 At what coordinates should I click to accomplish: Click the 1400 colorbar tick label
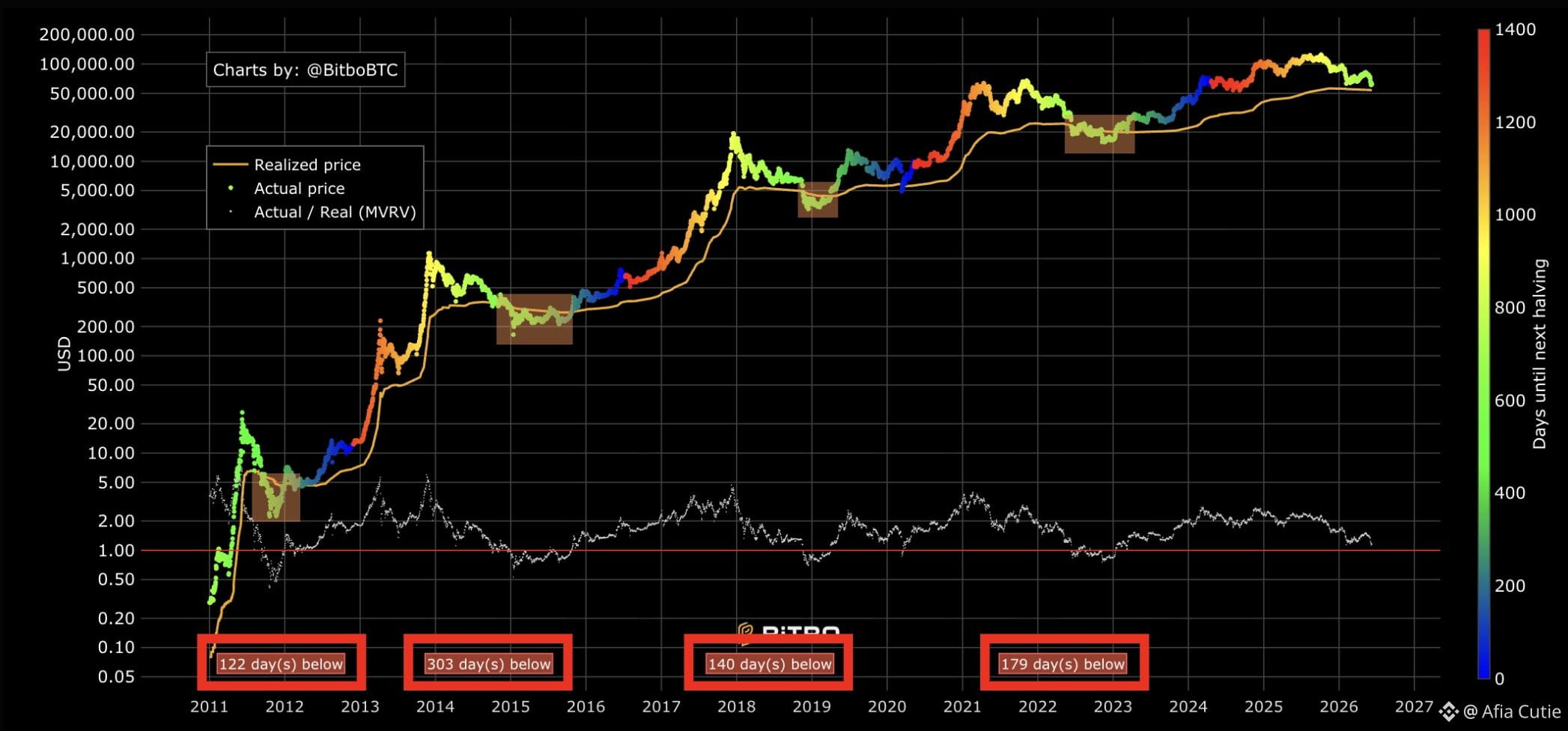coord(1516,30)
